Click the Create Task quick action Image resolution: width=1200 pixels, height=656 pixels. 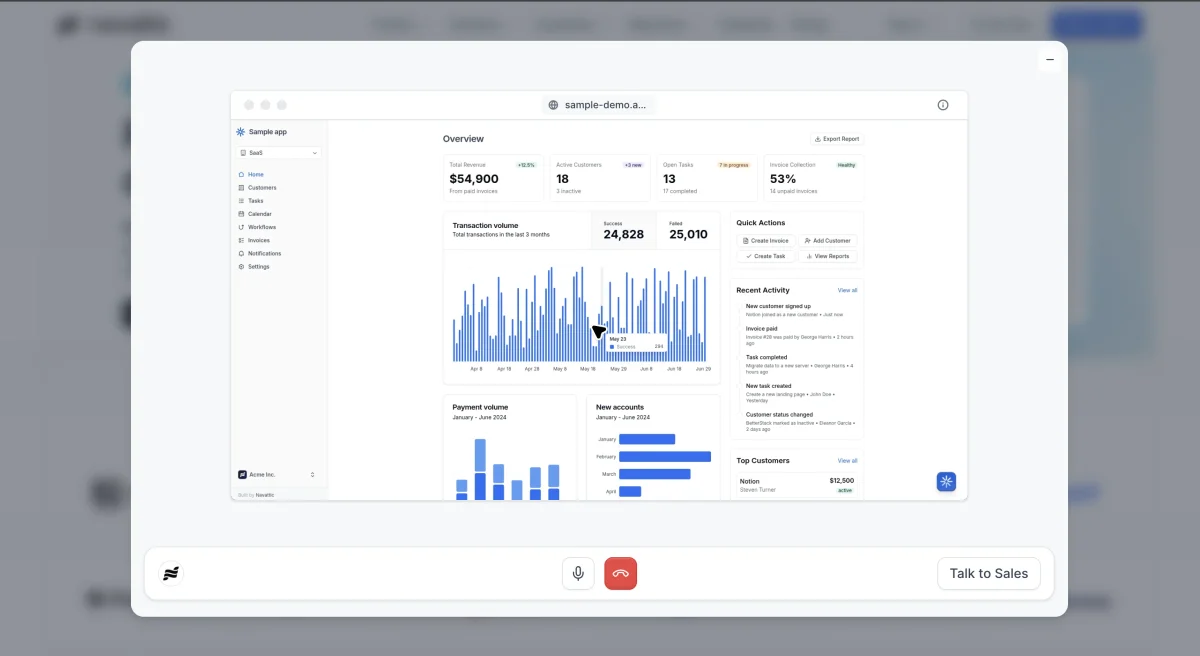765,256
